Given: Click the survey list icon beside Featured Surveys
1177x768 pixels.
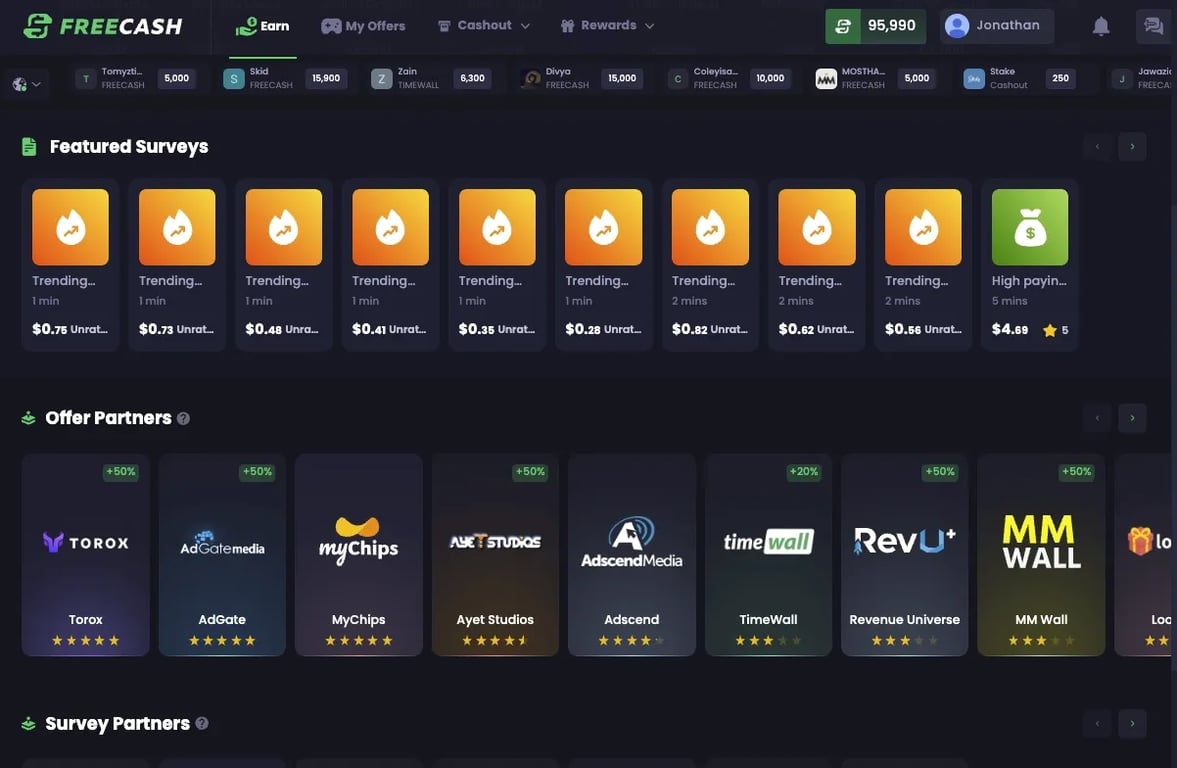Looking at the screenshot, I should pos(27,145).
